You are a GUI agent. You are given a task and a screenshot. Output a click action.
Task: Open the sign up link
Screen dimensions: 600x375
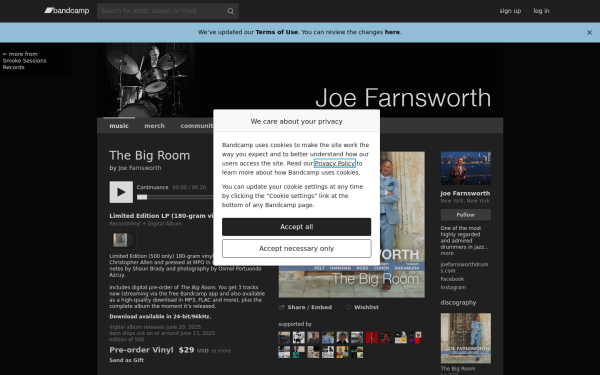(510, 11)
